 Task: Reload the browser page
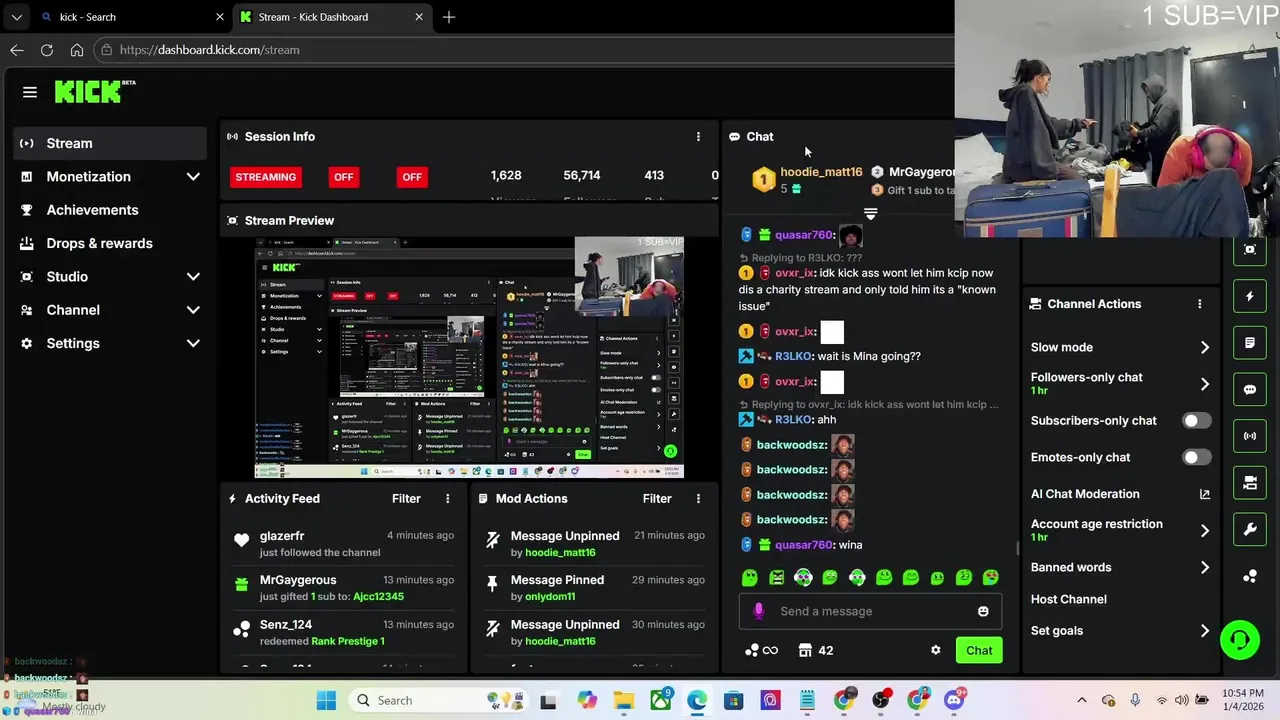47,50
